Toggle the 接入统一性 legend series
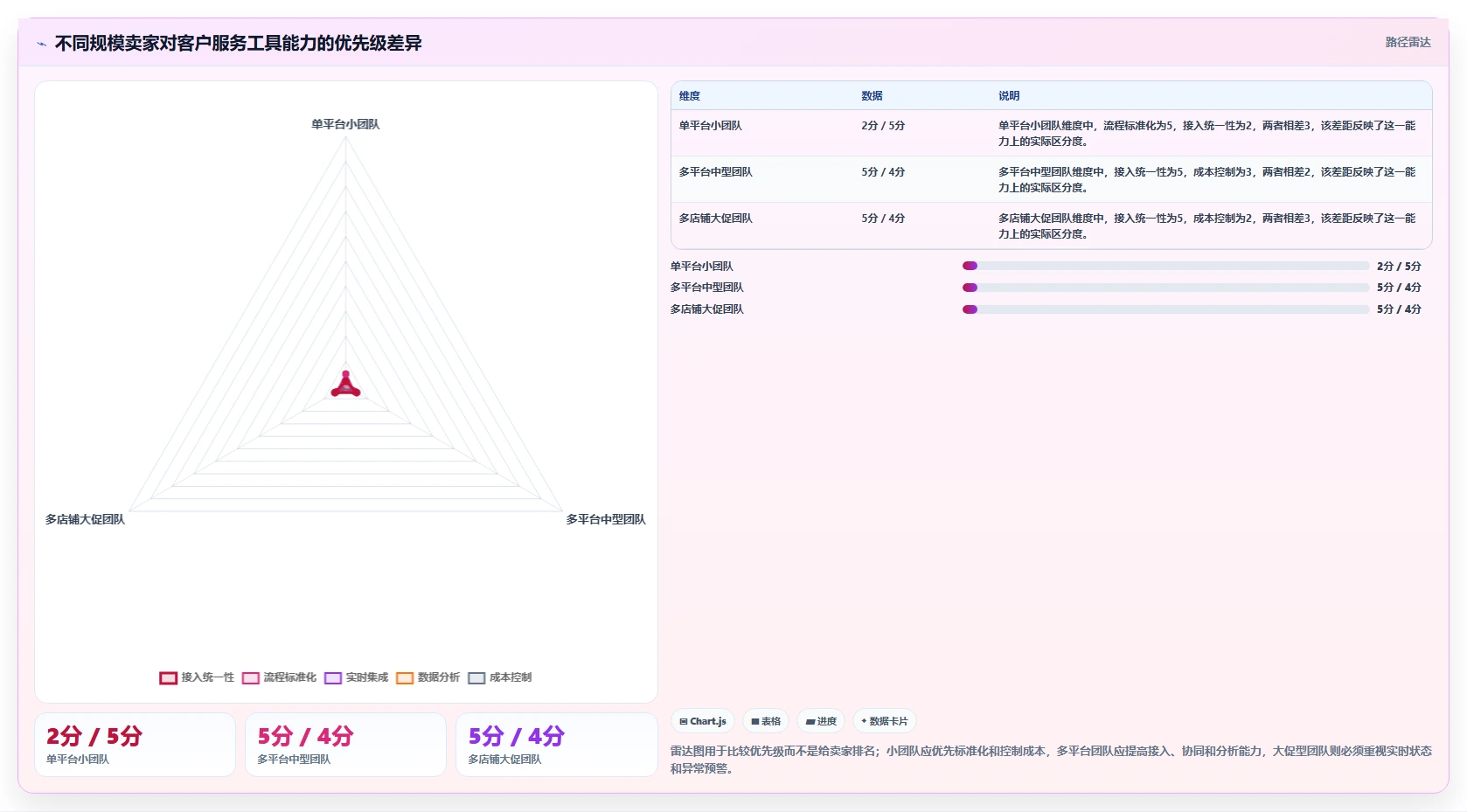 pyautogui.click(x=198, y=677)
